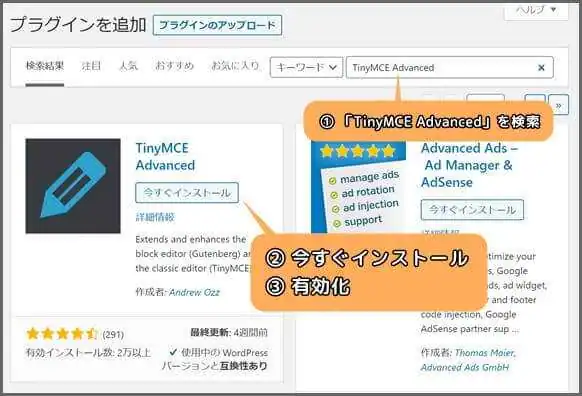This screenshot has width=582, height=396.
Task: Click the Advanced Ads plugin thumbnail image
Action: (359, 187)
